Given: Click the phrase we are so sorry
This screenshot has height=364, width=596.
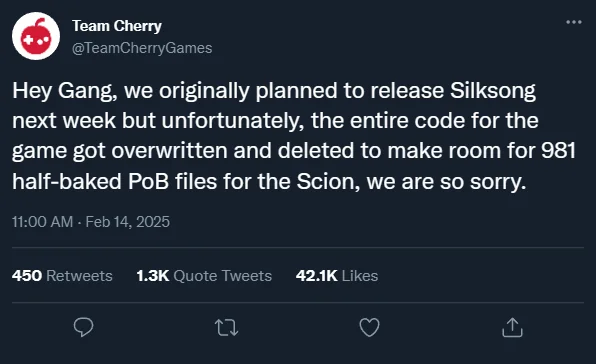Looking at the screenshot, I should pyautogui.click(x=446, y=181).
